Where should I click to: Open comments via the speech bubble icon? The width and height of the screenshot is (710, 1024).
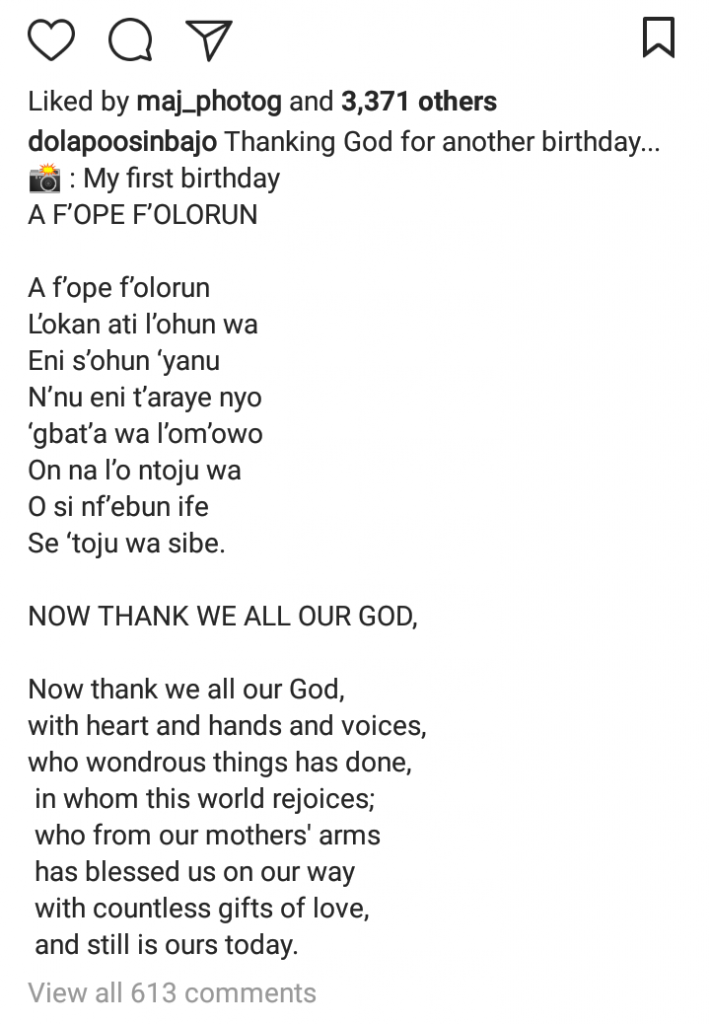point(129,40)
